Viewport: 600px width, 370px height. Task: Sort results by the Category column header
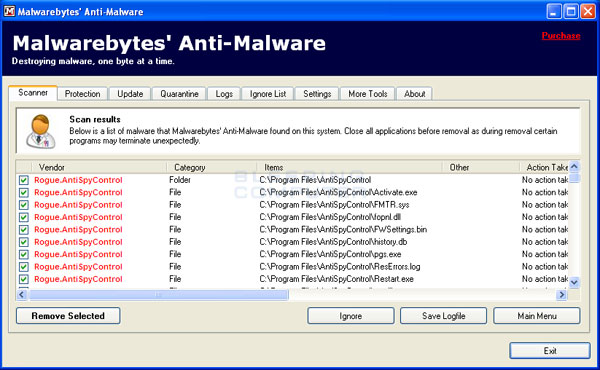tap(212, 167)
